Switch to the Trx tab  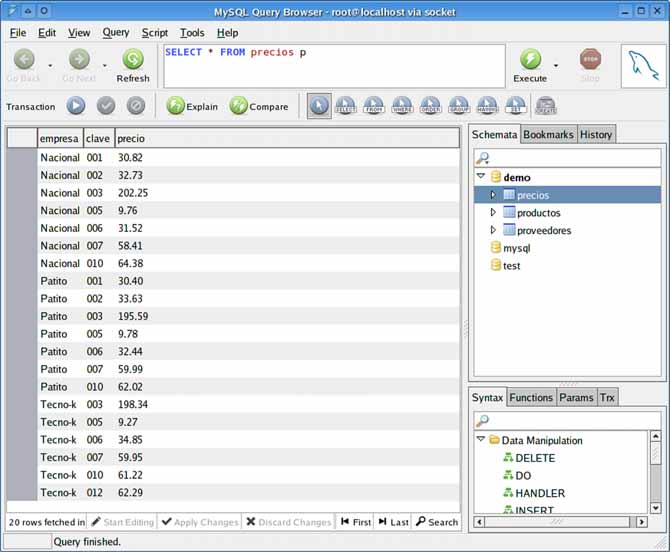click(607, 397)
